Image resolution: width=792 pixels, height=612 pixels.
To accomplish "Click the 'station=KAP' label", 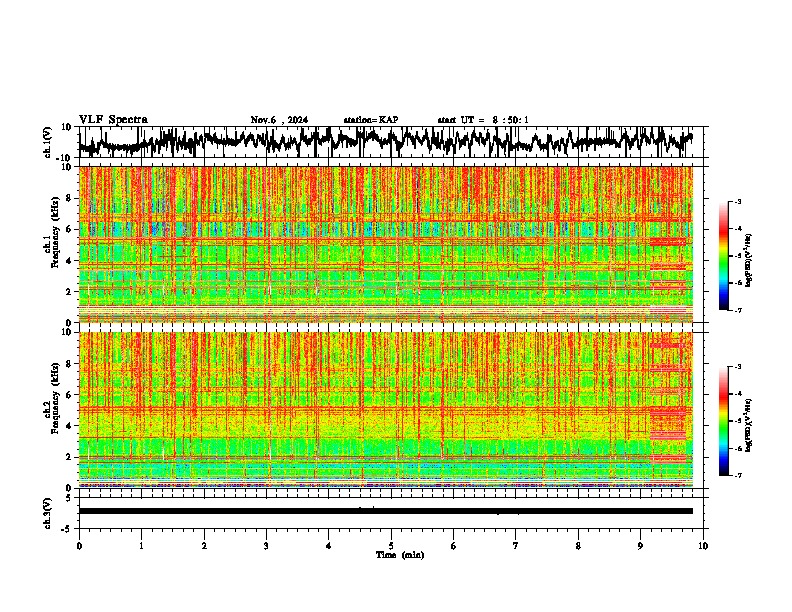I will coord(371,120).
